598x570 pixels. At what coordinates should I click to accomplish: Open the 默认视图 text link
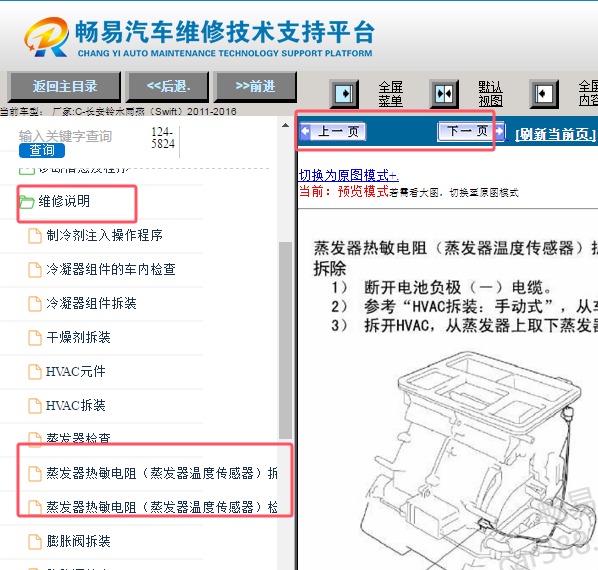[490, 94]
